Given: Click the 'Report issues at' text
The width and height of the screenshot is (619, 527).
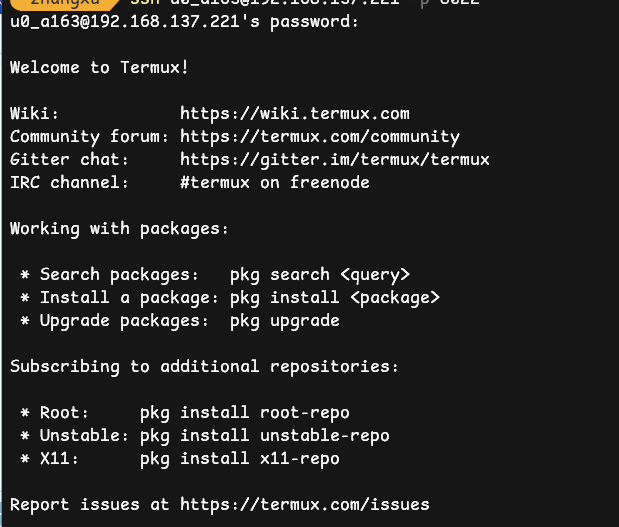Looking at the screenshot, I should (90, 505).
